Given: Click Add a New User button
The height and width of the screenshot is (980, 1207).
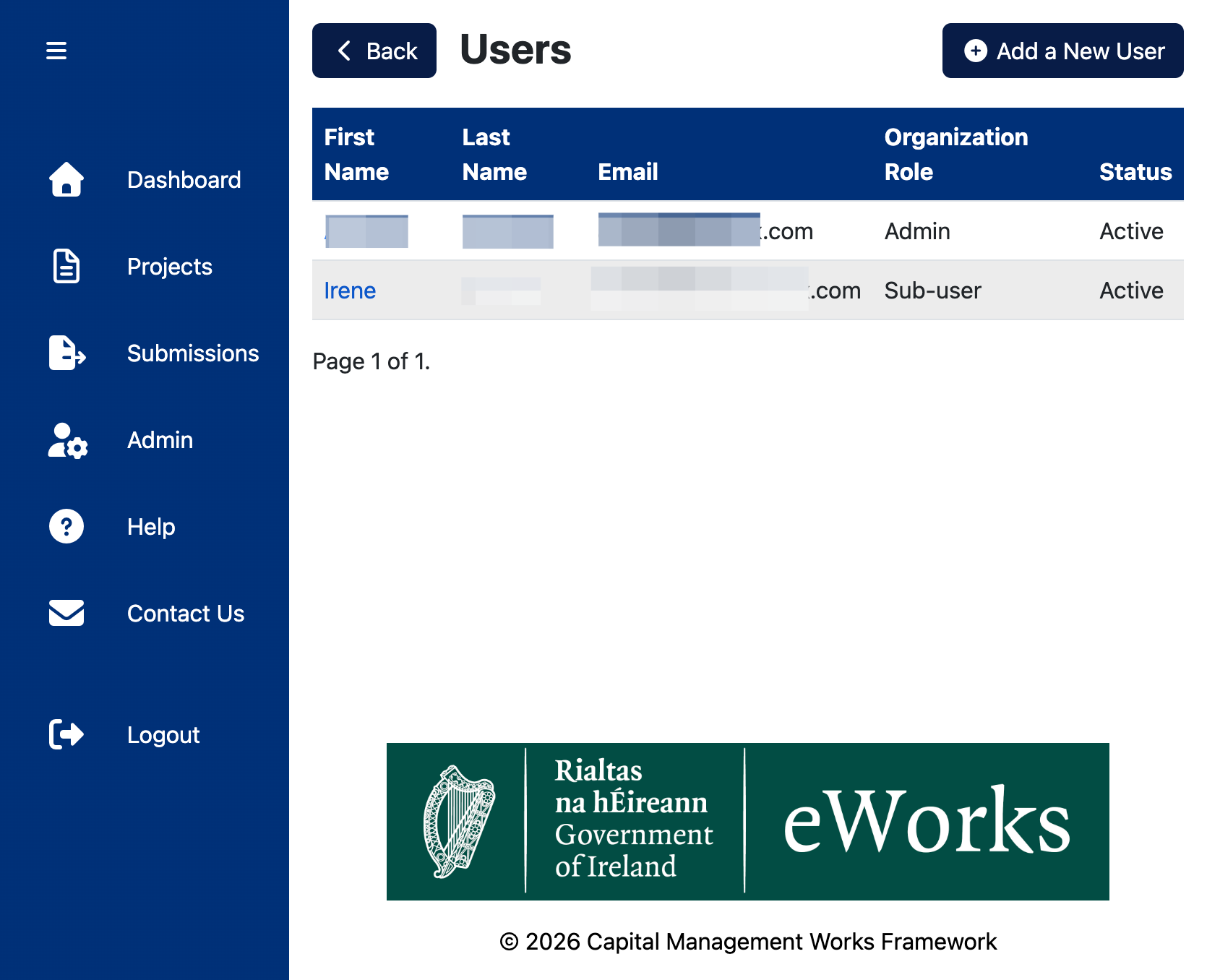Looking at the screenshot, I should pyautogui.click(x=1063, y=51).
